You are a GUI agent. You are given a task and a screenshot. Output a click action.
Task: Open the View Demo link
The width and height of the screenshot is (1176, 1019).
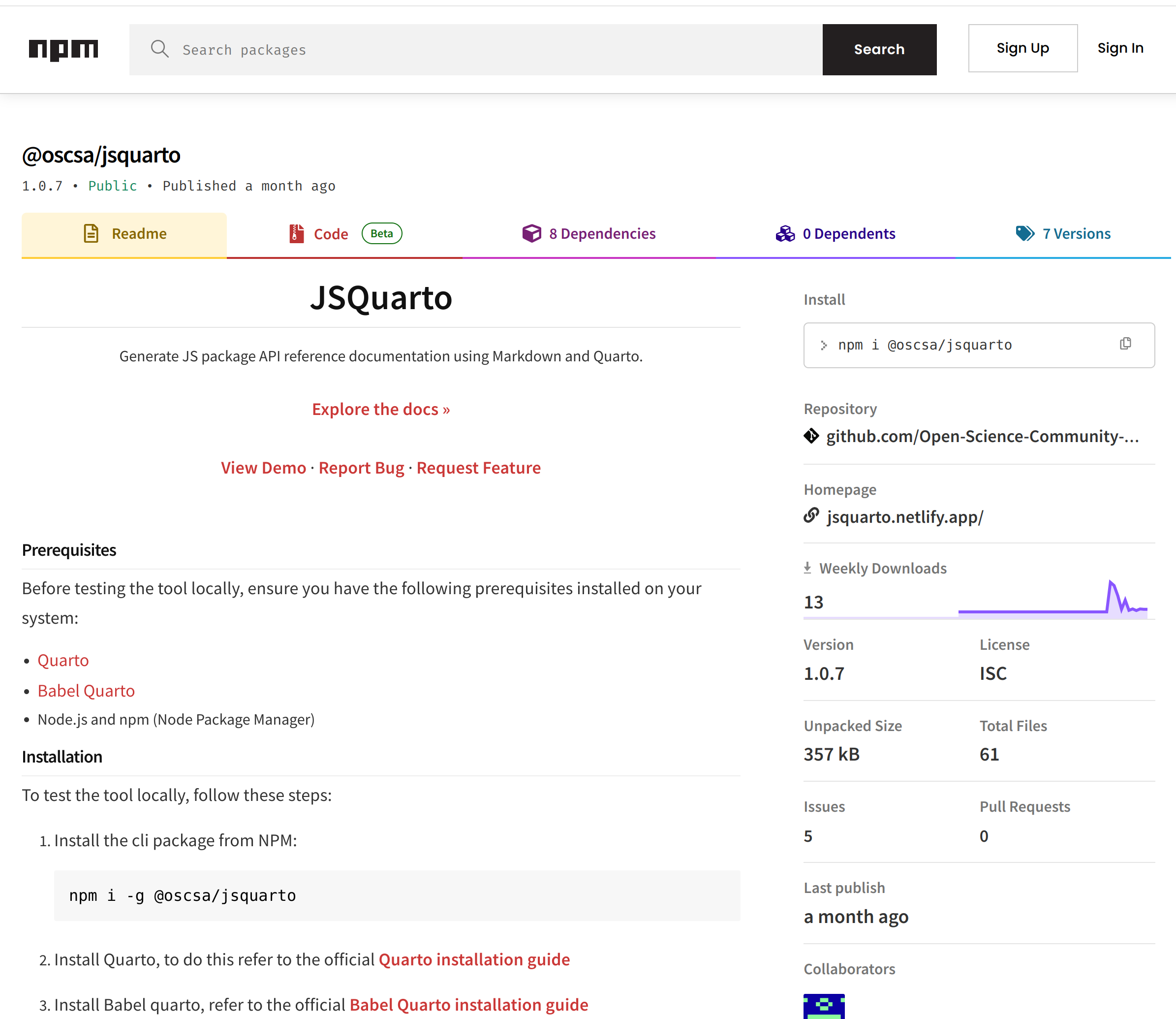coord(263,468)
